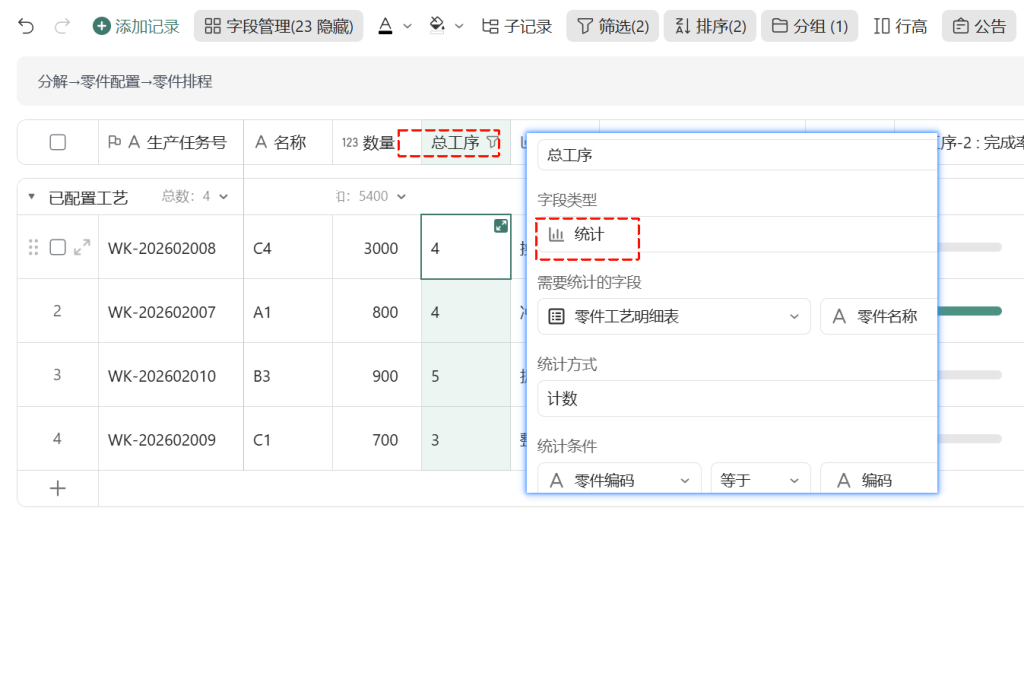1024x676 pixels.
Task: Select quantity cell 800
Action: point(377,312)
